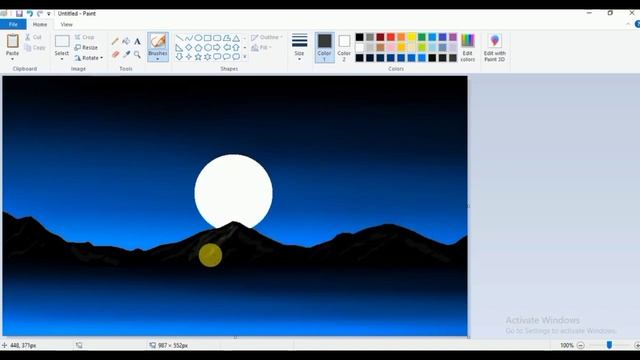
Task: Select the Color picker eyedropper tool
Action: click(x=126, y=54)
